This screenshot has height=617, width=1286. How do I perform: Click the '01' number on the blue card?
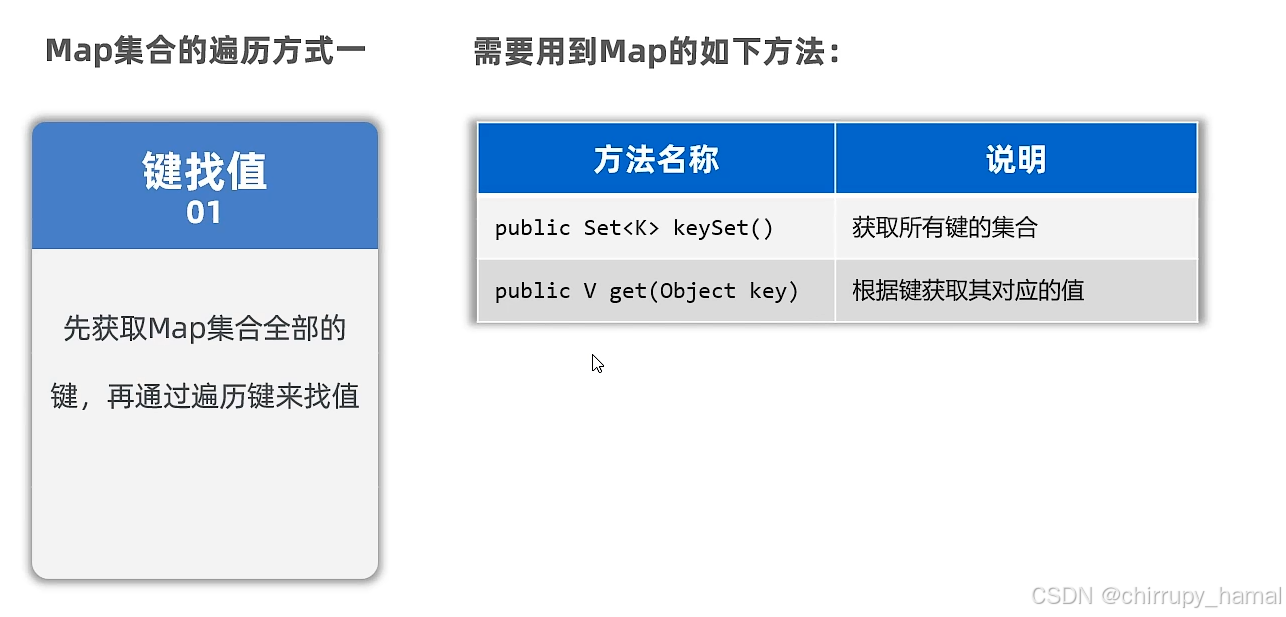tap(204, 213)
